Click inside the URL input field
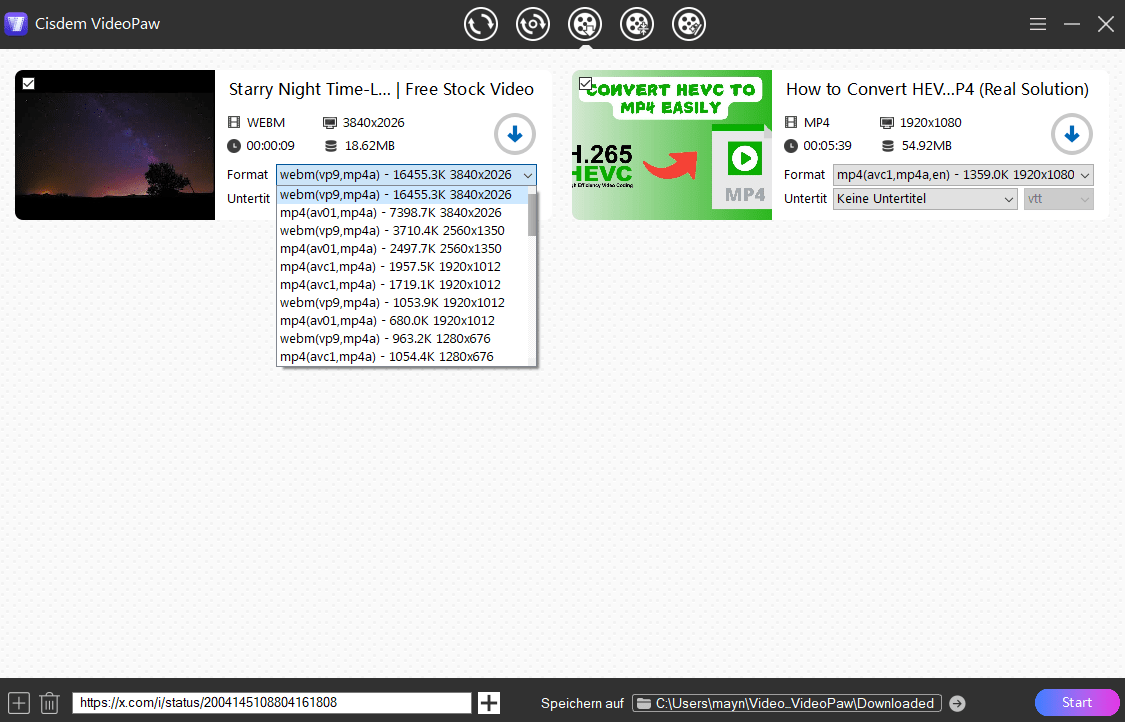This screenshot has width=1125, height=722. (270, 703)
